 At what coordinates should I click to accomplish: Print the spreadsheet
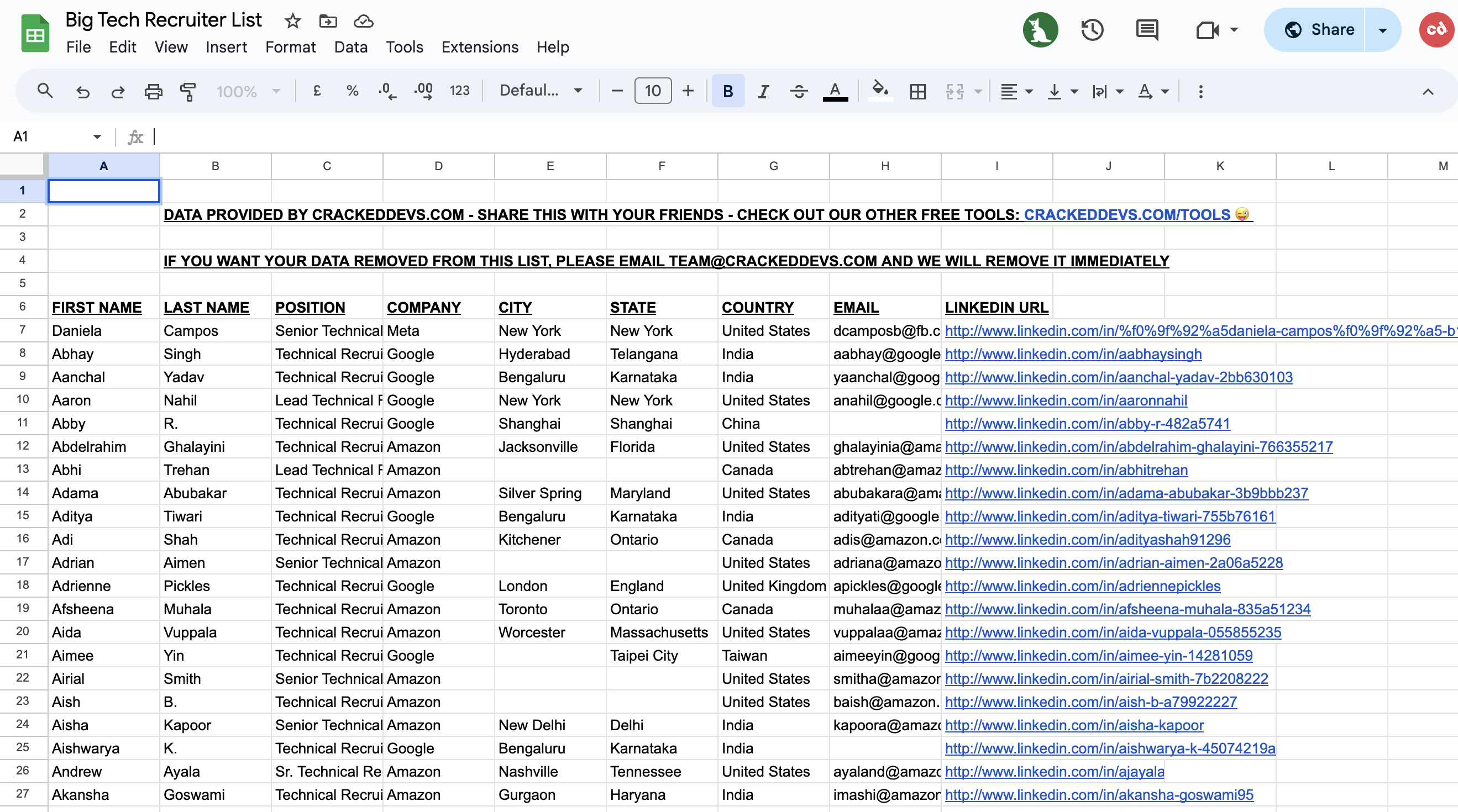click(x=153, y=91)
